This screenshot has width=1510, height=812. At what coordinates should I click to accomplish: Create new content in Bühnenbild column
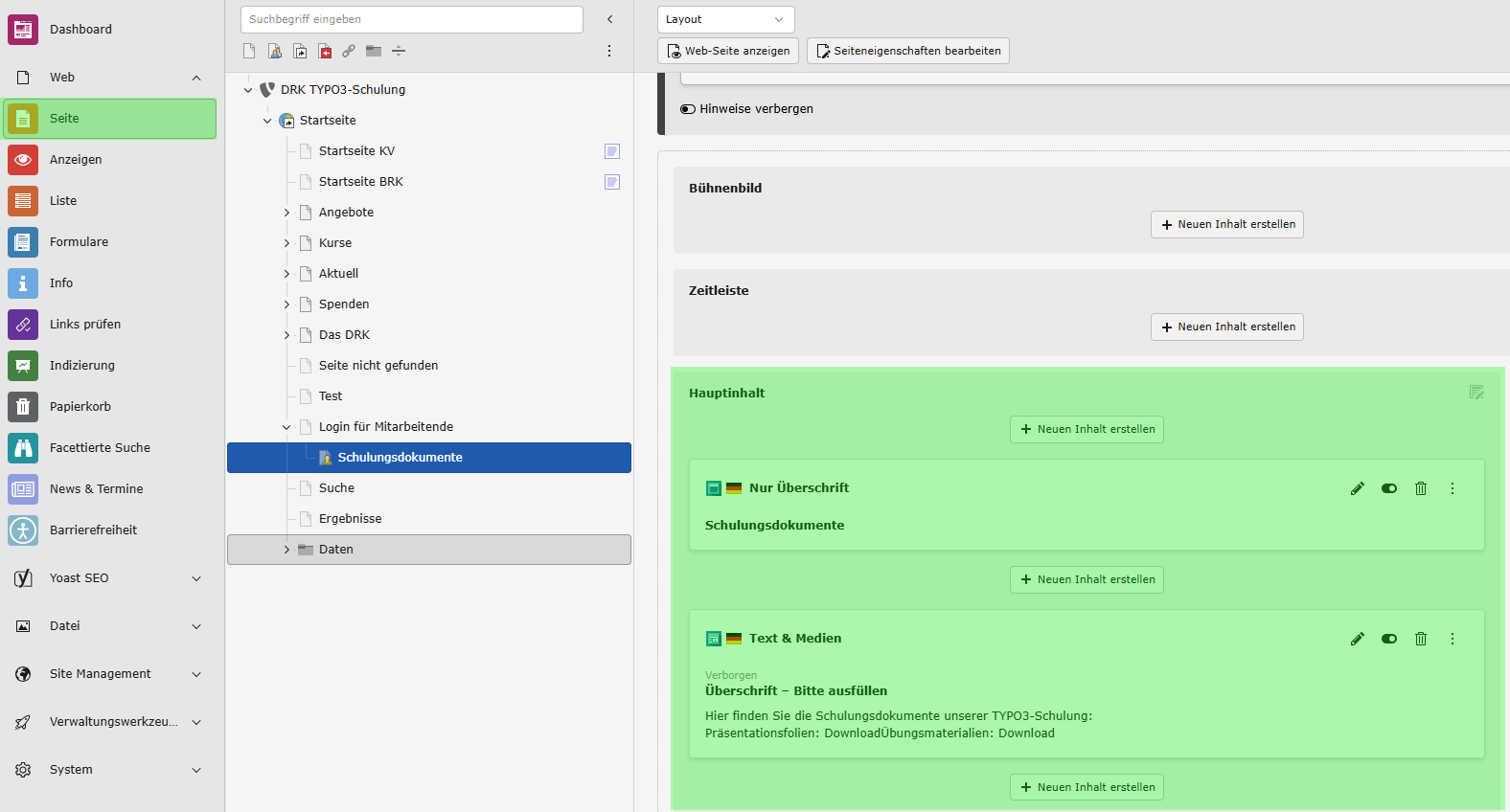tap(1227, 224)
